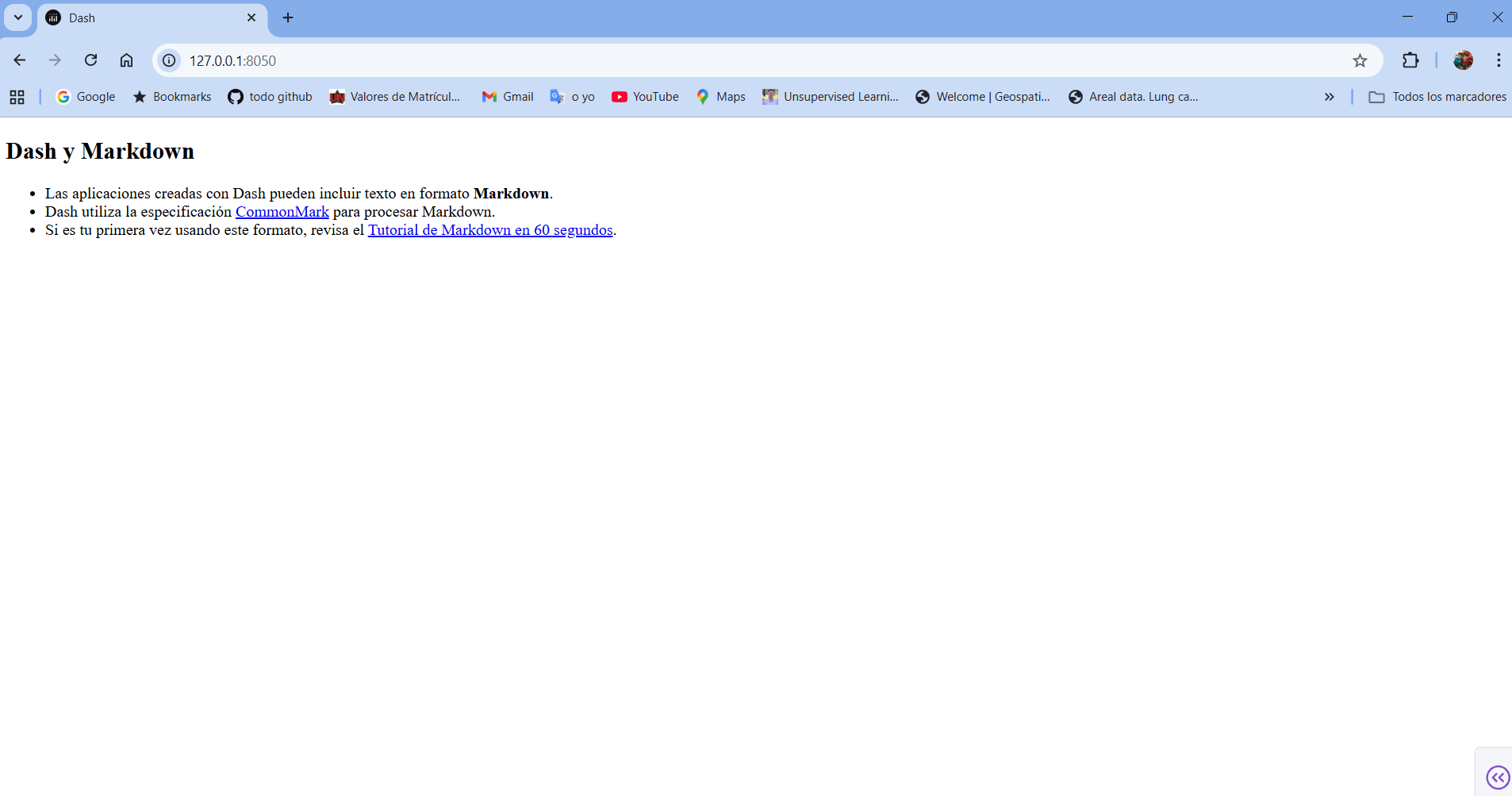The width and height of the screenshot is (1512, 796).
Task: Open the Maps bookmark
Action: (721, 97)
